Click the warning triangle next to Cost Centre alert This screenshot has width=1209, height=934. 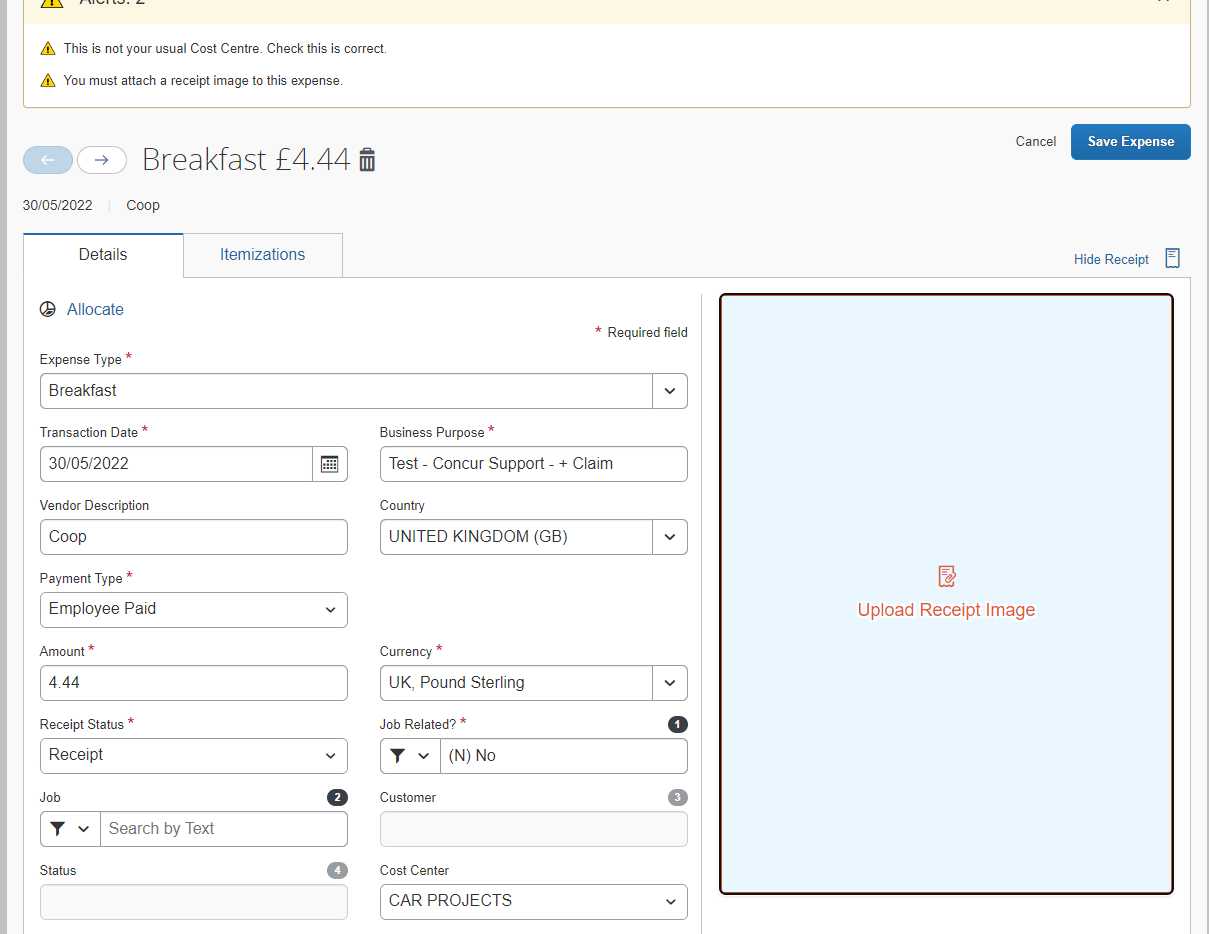point(47,48)
